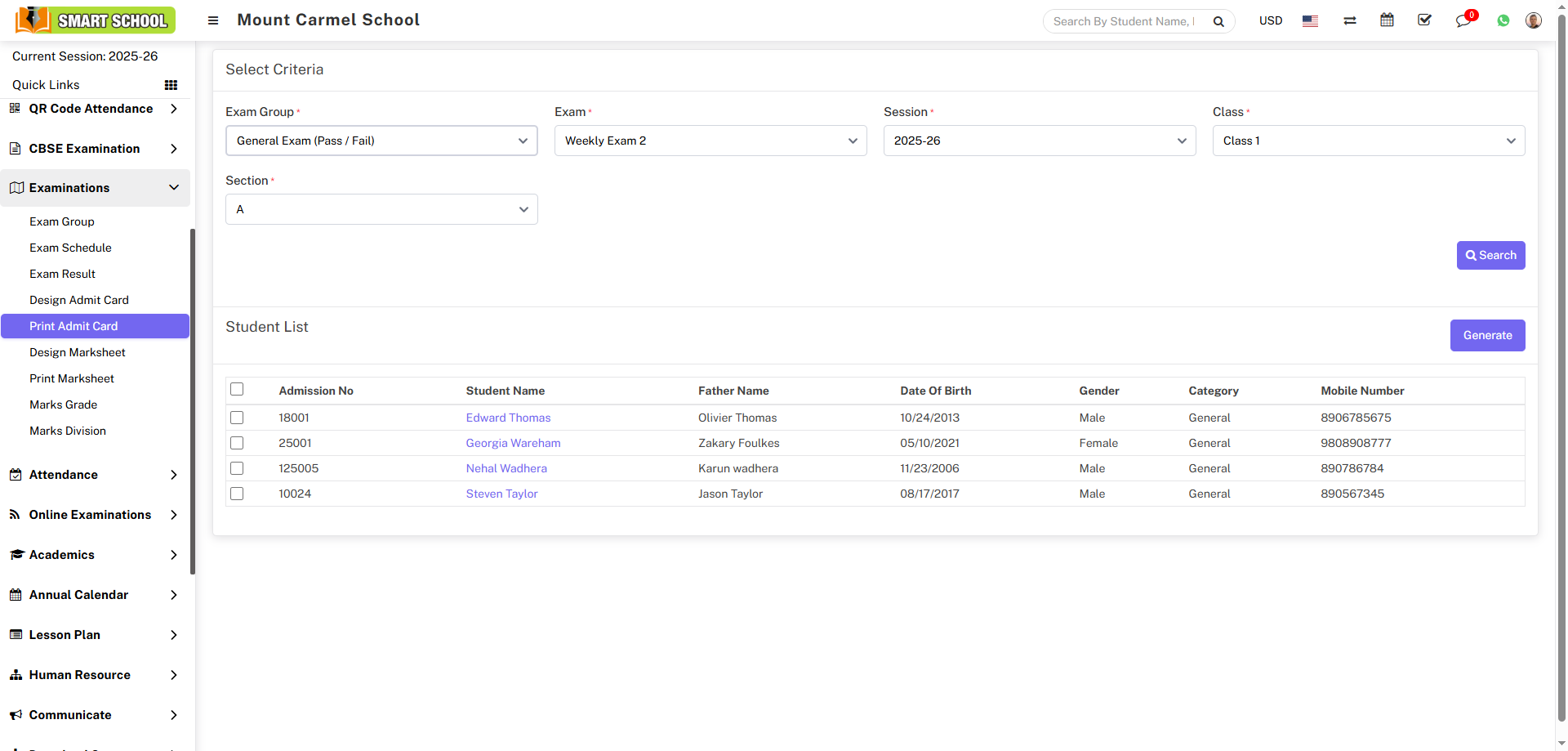The image size is (1568, 751).
Task: Open the Class dropdown showing Class 1
Action: (1368, 141)
